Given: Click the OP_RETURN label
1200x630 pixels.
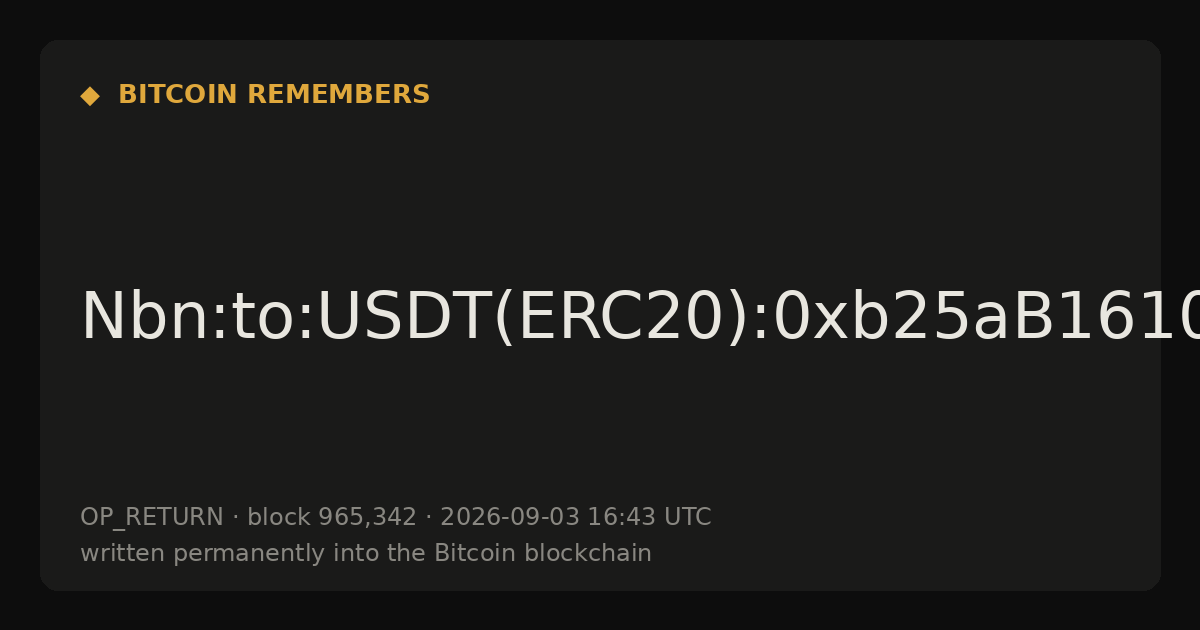Looking at the screenshot, I should [152, 518].
